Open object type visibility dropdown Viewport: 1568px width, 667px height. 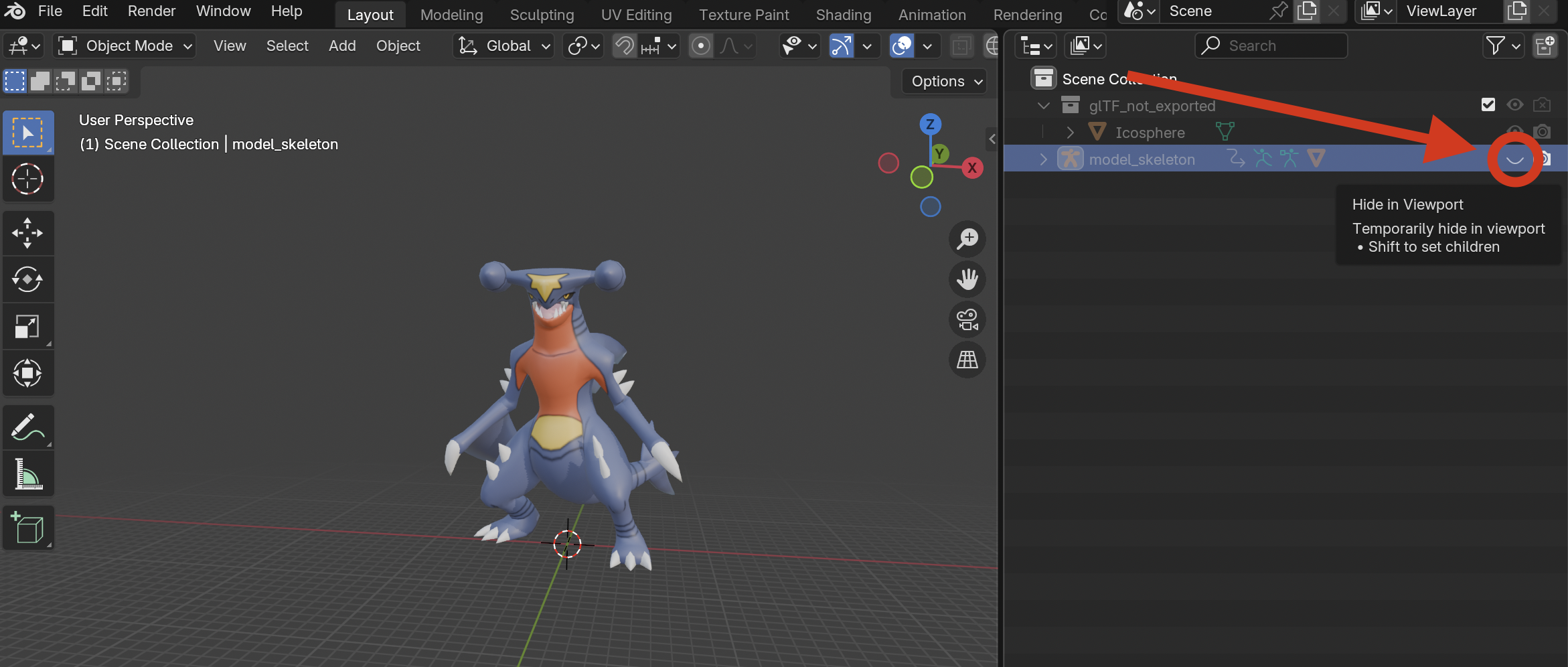799,46
